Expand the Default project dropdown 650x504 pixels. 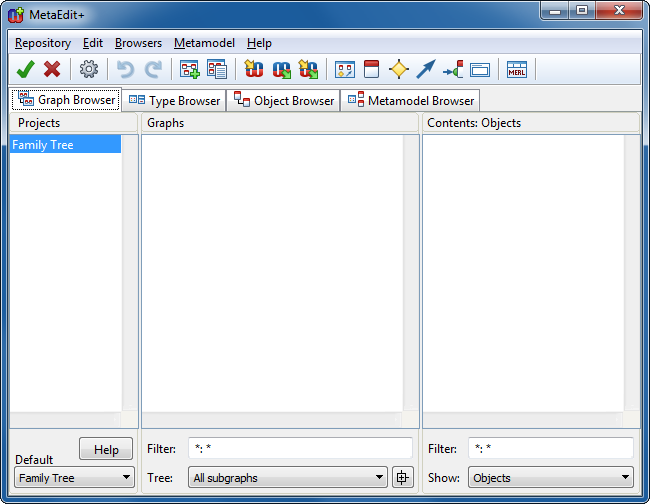click(x=75, y=478)
